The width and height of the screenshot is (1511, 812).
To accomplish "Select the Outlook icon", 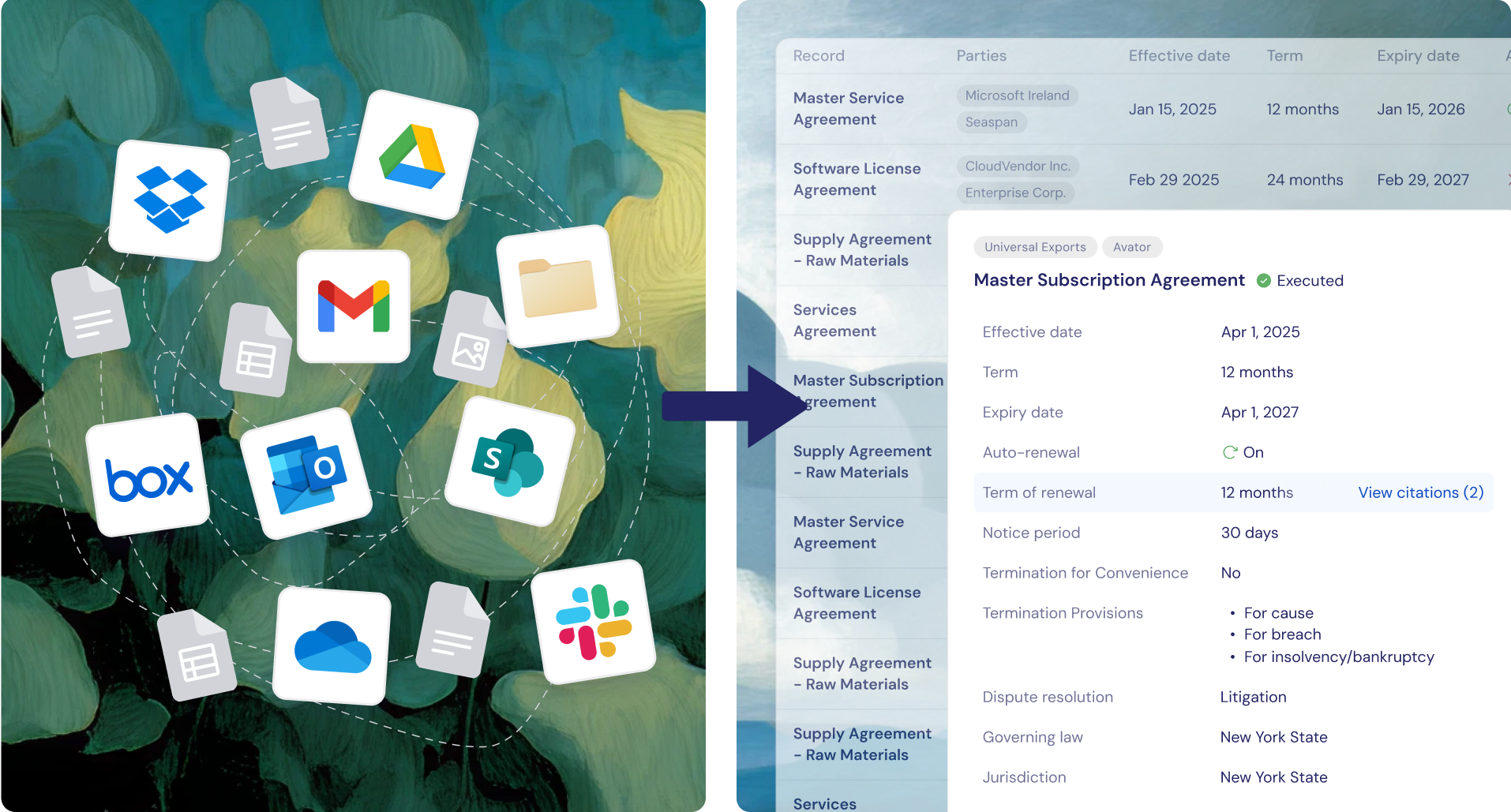I will tap(306, 473).
